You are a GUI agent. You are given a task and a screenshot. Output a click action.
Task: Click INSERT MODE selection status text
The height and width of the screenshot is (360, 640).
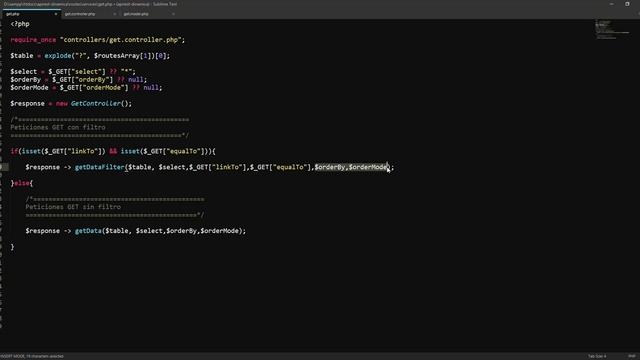(x=32, y=356)
